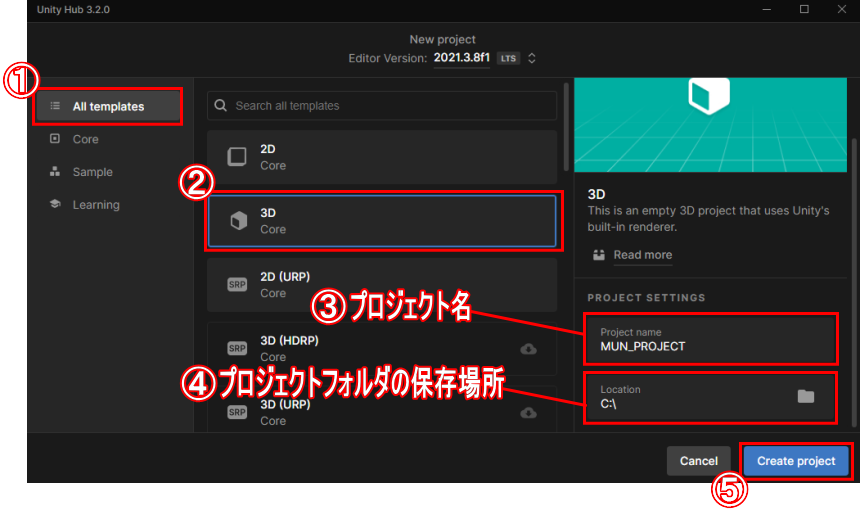The height and width of the screenshot is (511, 860).
Task: Click the Sample category blocks icon
Action: point(55,172)
